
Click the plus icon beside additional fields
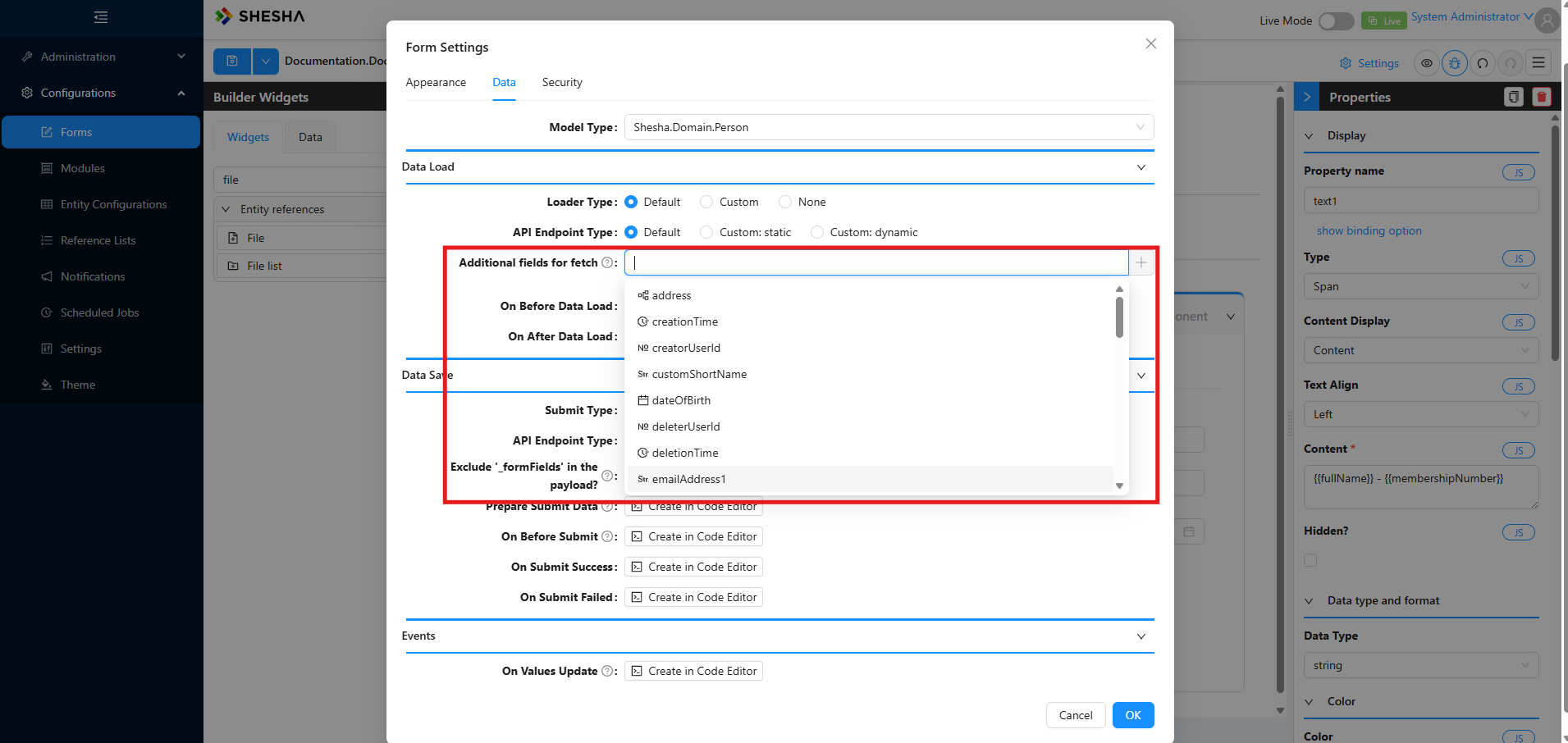click(1141, 262)
